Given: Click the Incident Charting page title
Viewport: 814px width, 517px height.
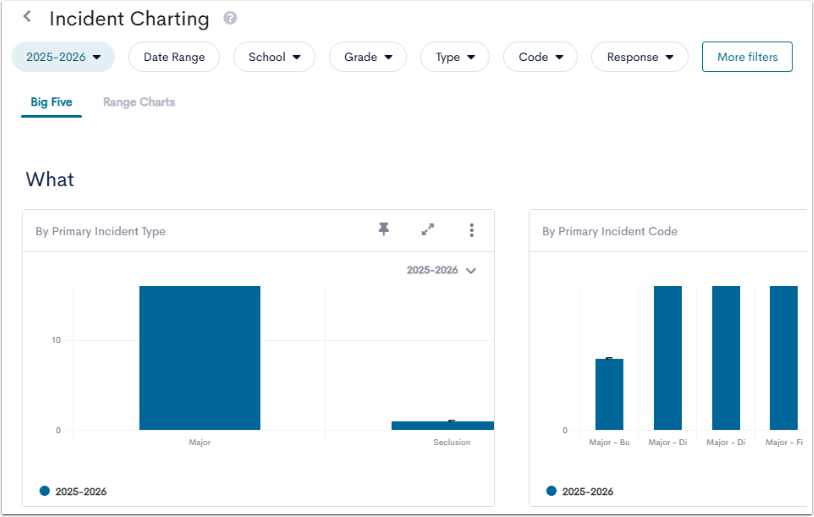Looking at the screenshot, I should (x=129, y=19).
